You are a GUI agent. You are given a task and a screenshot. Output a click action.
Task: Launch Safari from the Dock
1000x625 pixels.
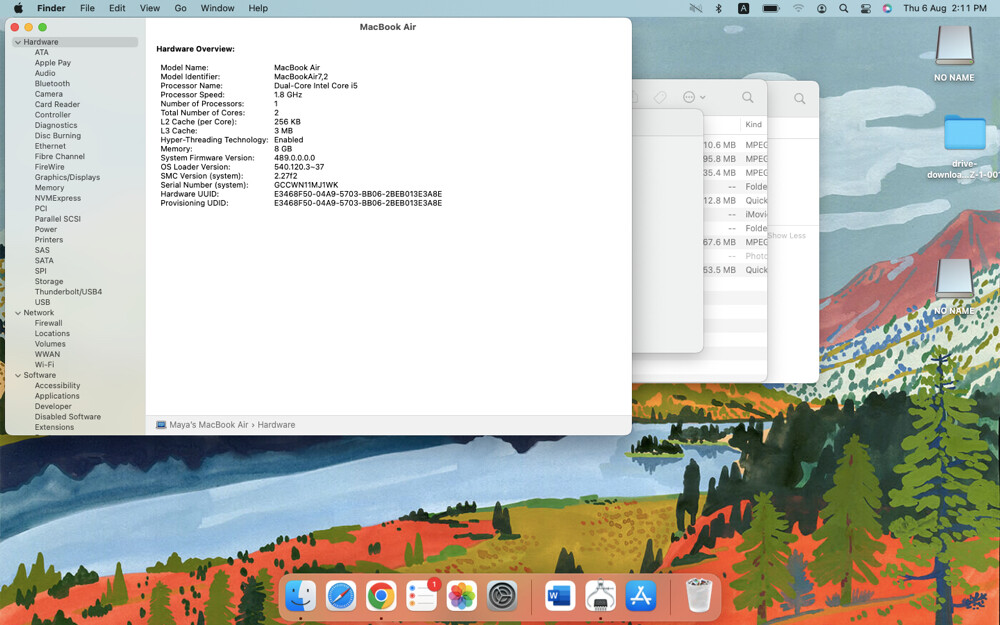341,596
